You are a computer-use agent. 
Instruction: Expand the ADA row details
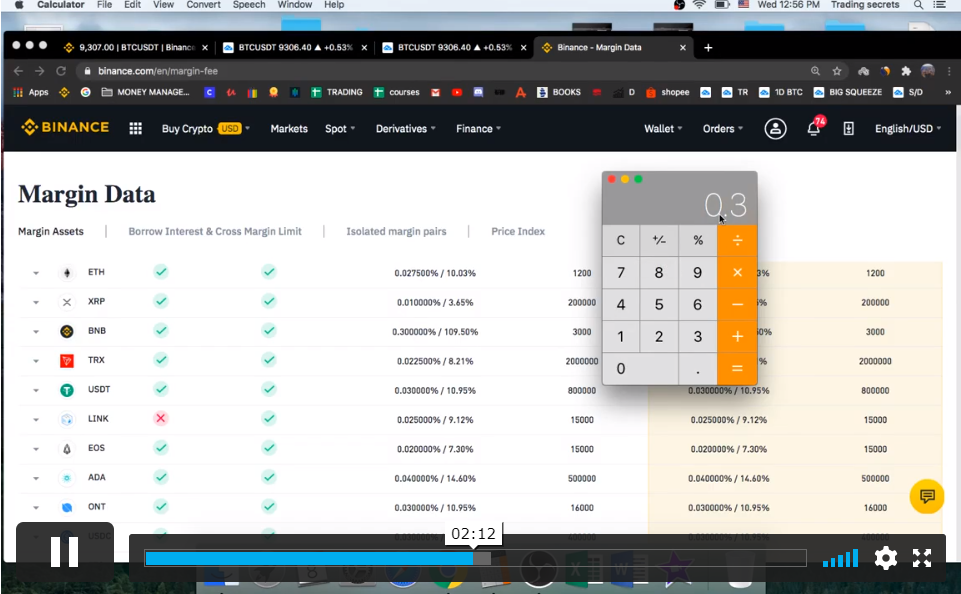(x=36, y=478)
